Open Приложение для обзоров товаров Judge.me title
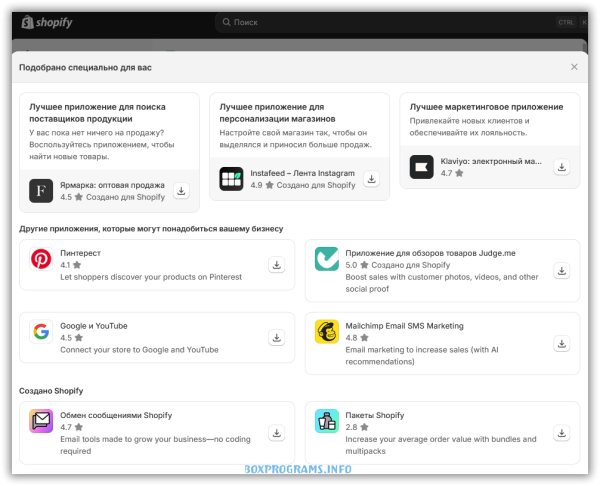The width and height of the screenshot is (600, 486). pos(430,253)
